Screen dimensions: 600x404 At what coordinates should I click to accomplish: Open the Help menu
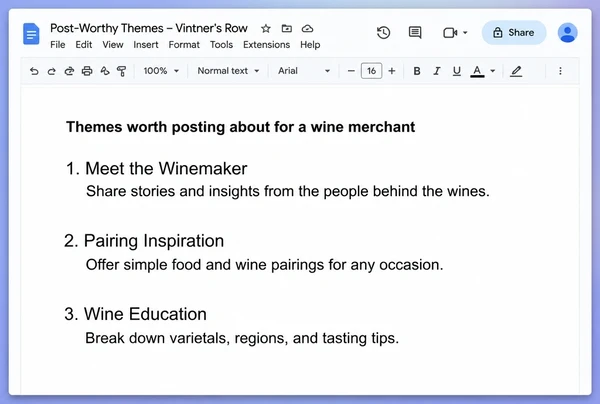pyautogui.click(x=310, y=45)
